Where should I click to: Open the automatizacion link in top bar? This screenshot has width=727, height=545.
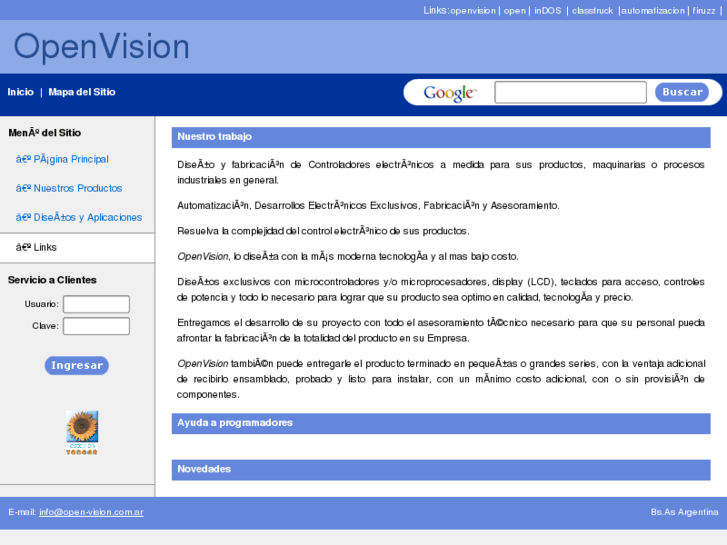[x=653, y=11]
